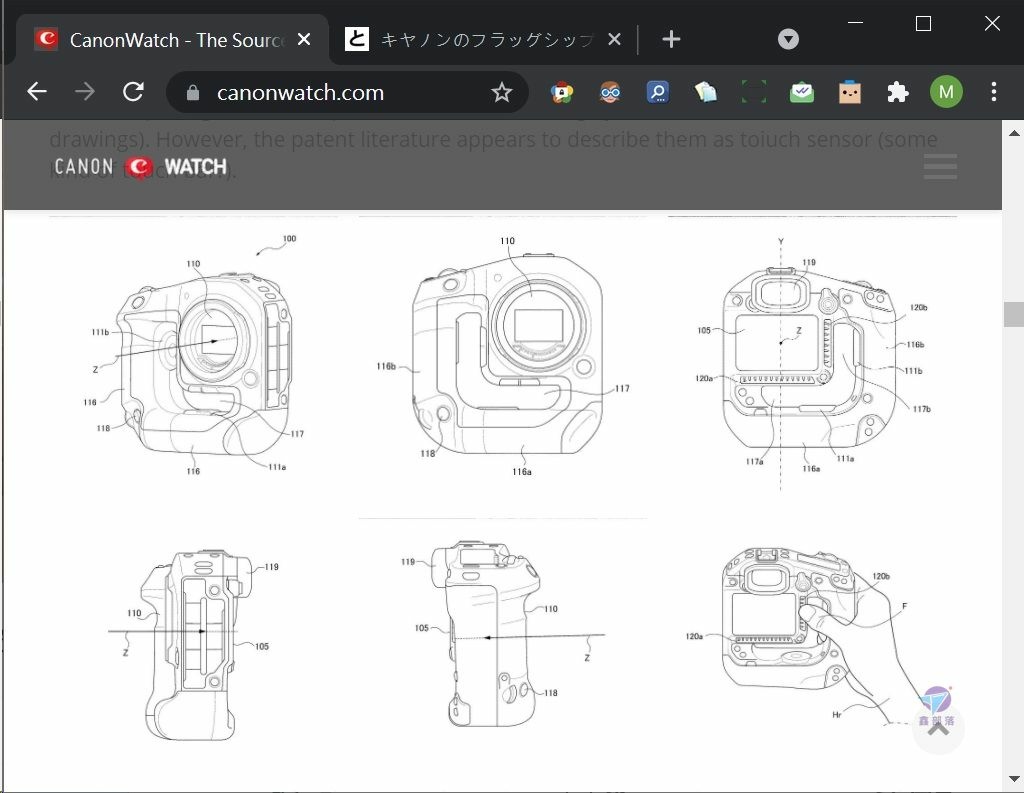Go back to the previous page
Image resolution: width=1024 pixels, height=793 pixels.
point(37,92)
